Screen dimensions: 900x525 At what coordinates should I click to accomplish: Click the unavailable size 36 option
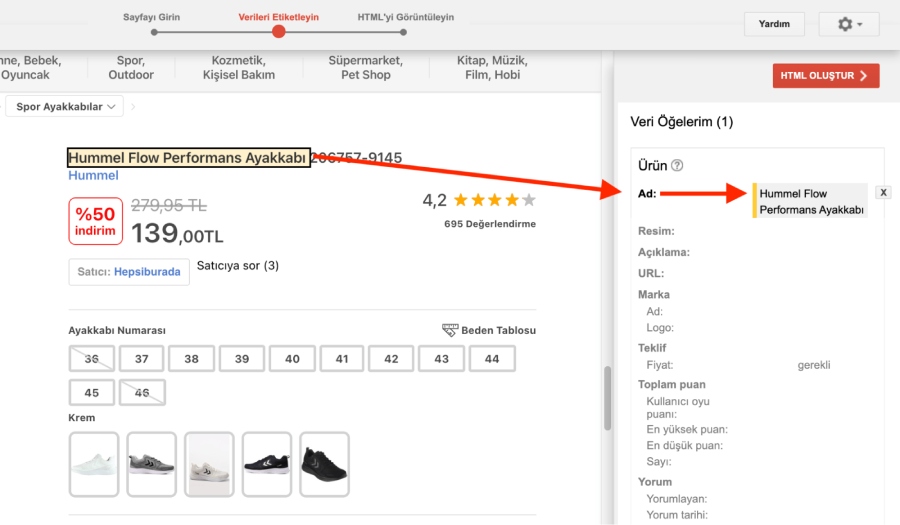91,359
